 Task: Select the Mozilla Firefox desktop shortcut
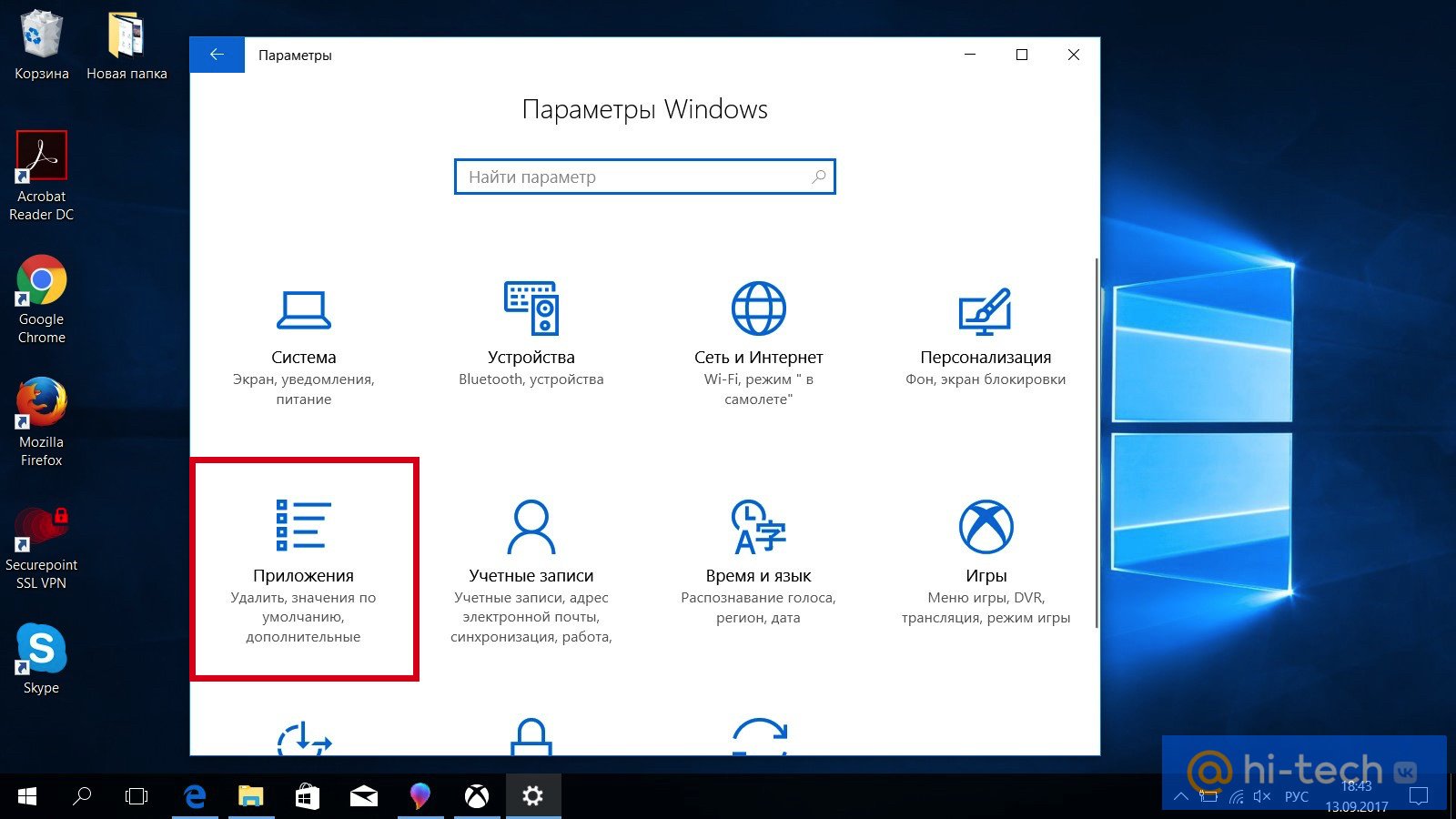click(x=41, y=422)
